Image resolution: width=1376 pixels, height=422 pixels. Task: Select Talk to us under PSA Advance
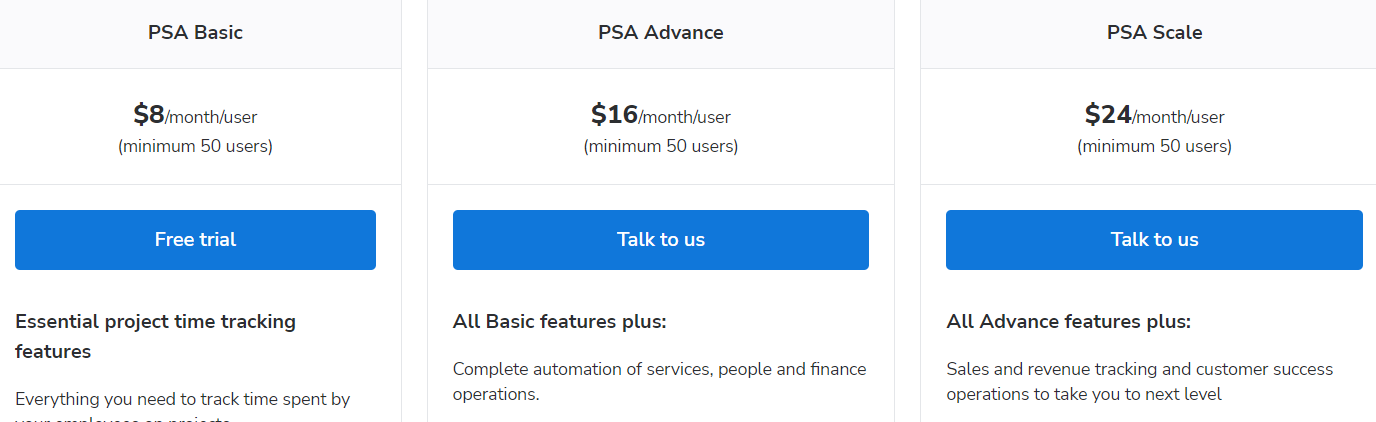661,240
